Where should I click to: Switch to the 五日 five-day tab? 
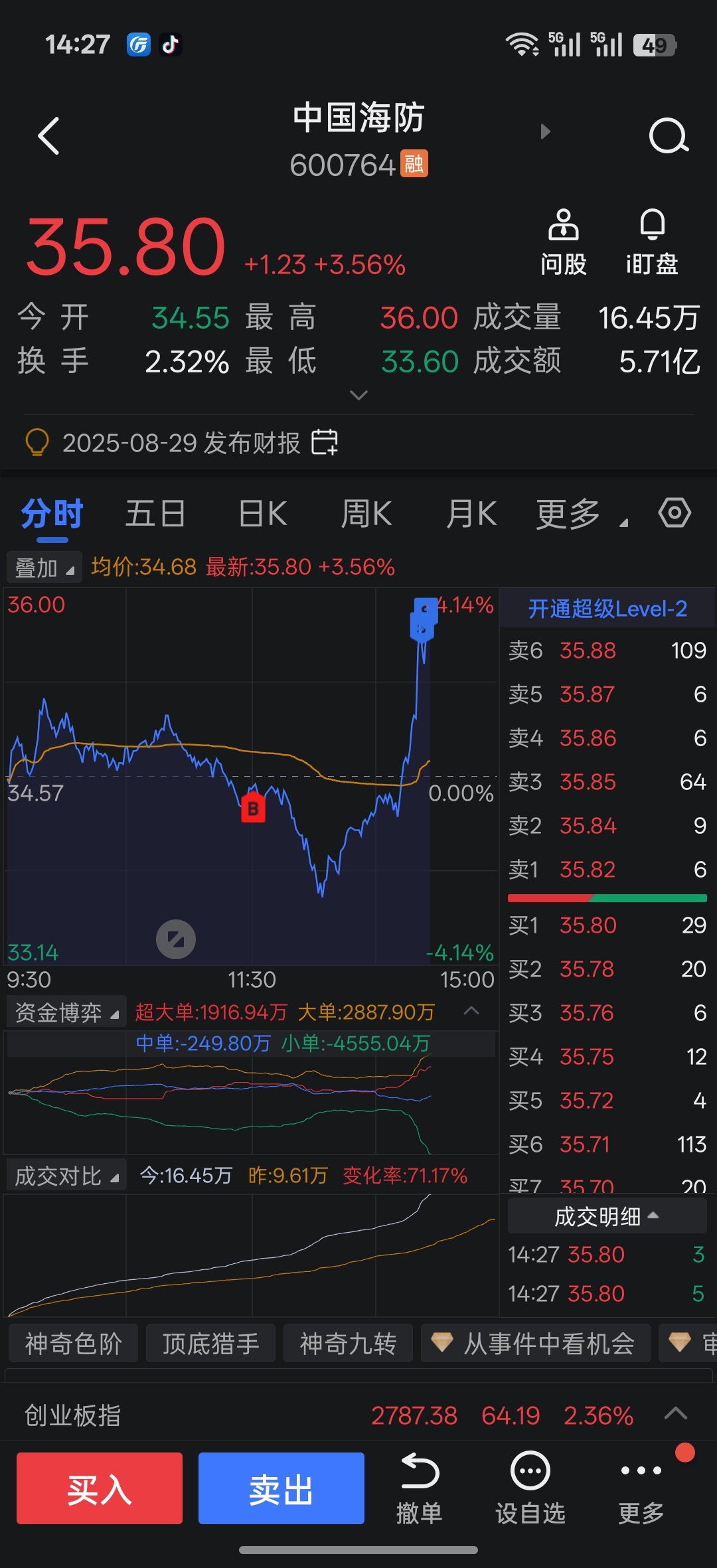(x=155, y=514)
